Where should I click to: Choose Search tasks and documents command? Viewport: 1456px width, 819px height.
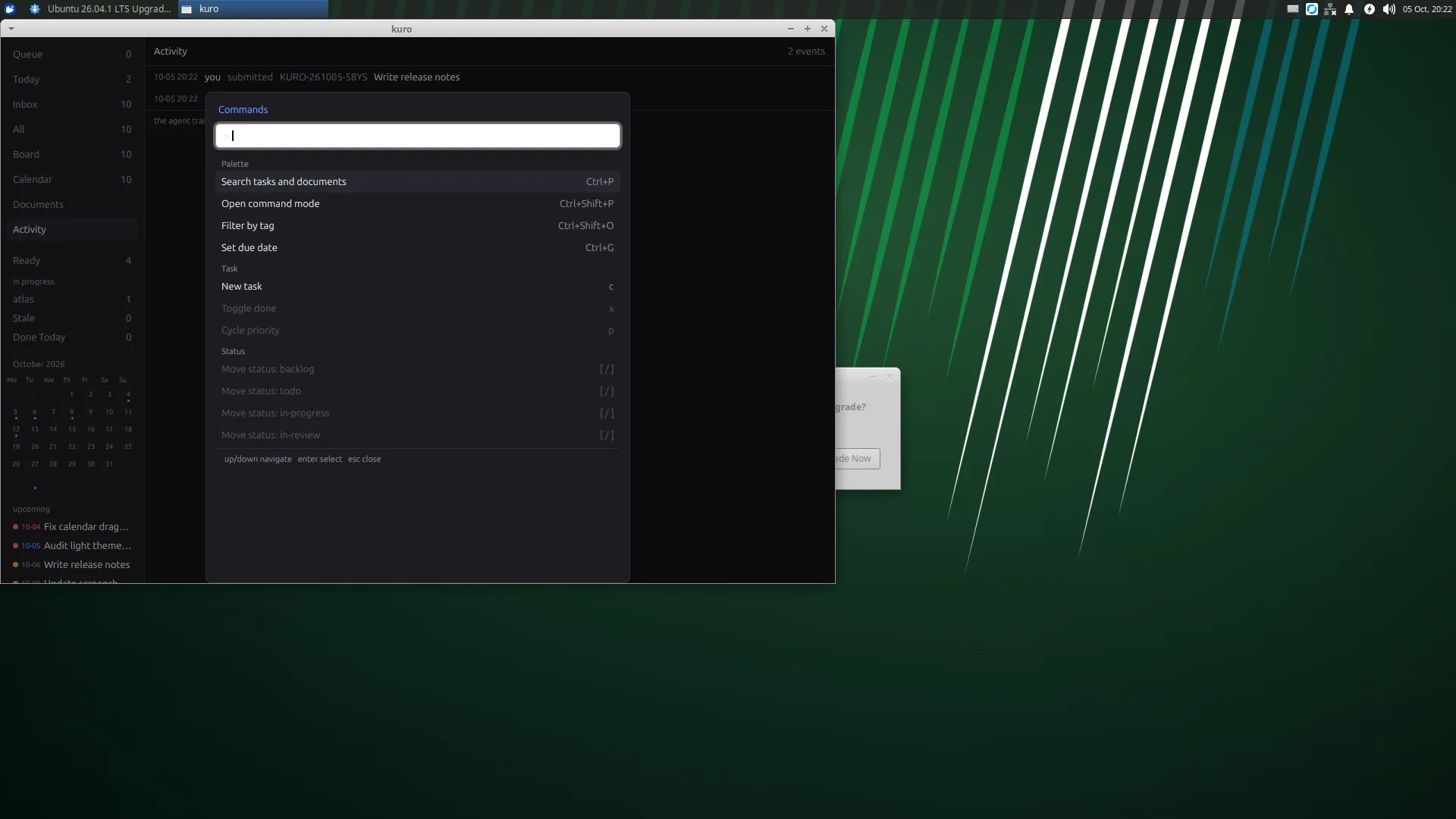click(x=418, y=182)
